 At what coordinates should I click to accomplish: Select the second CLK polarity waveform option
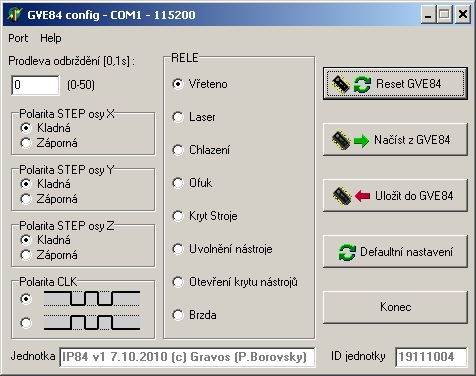[26, 323]
